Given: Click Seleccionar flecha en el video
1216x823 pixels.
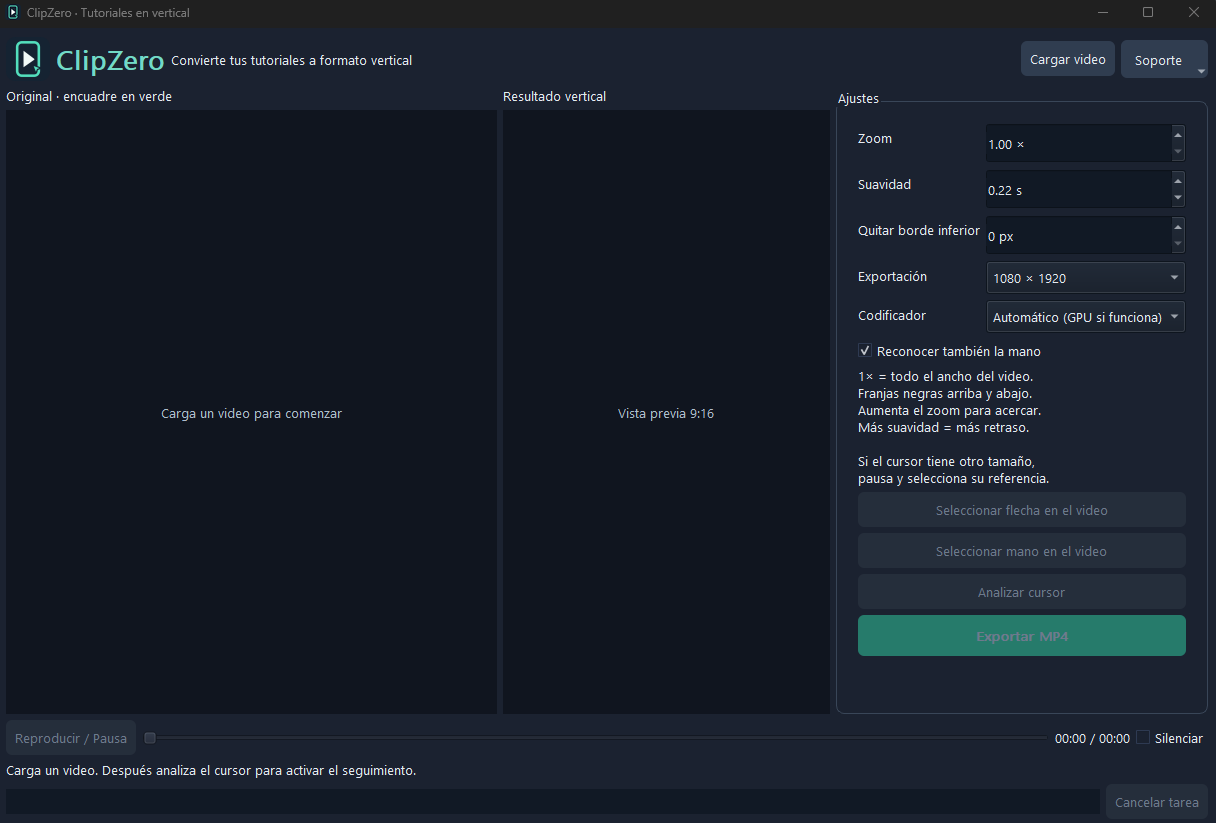Looking at the screenshot, I should (1022, 510).
